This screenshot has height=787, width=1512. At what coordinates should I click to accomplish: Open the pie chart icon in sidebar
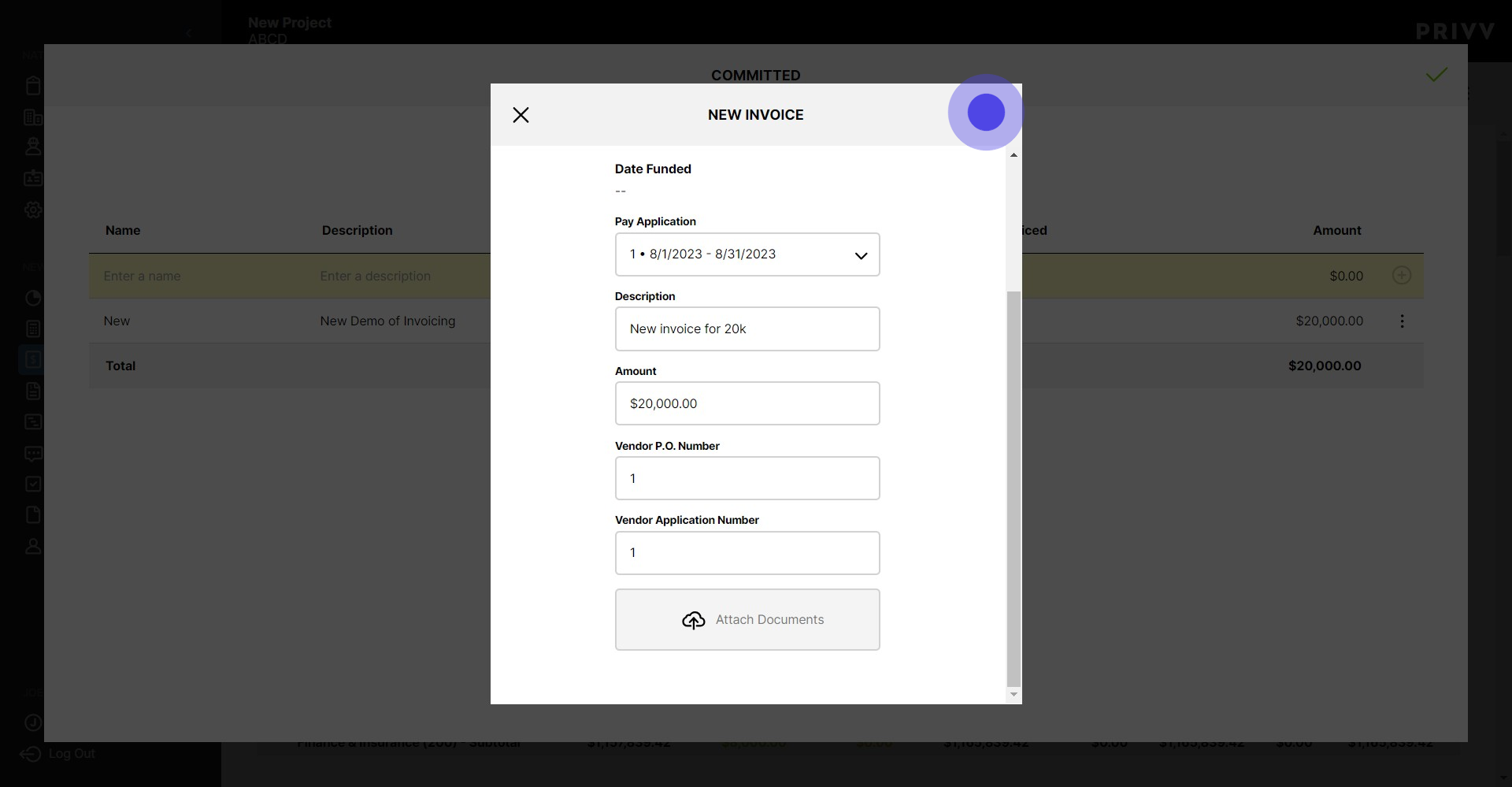(x=33, y=299)
